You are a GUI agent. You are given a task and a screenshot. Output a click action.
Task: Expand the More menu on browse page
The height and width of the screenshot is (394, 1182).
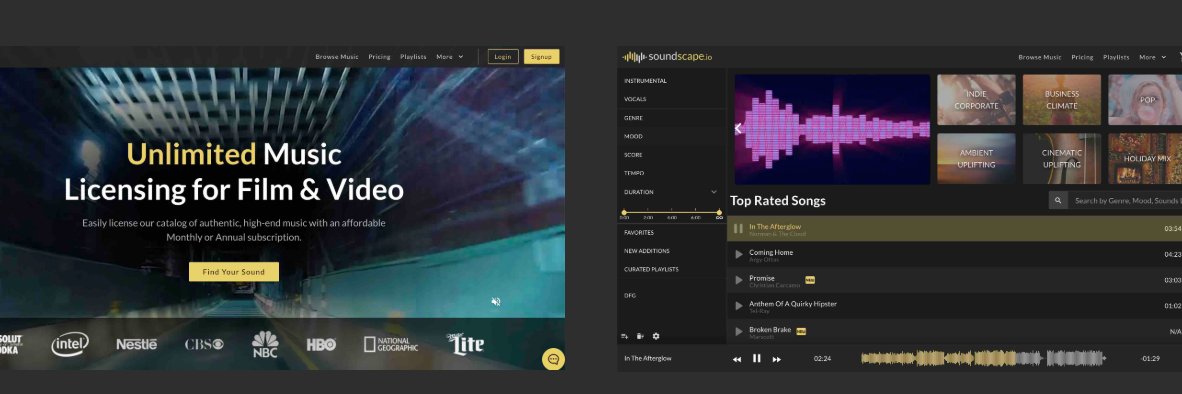[x=1153, y=57]
